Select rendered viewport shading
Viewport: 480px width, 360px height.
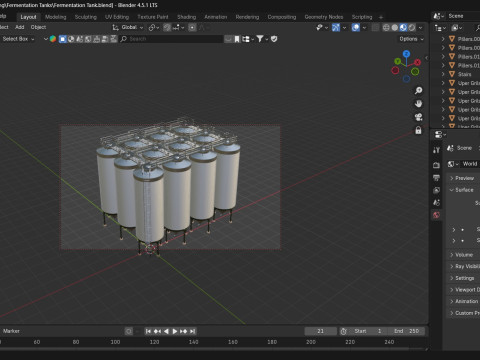412,28
